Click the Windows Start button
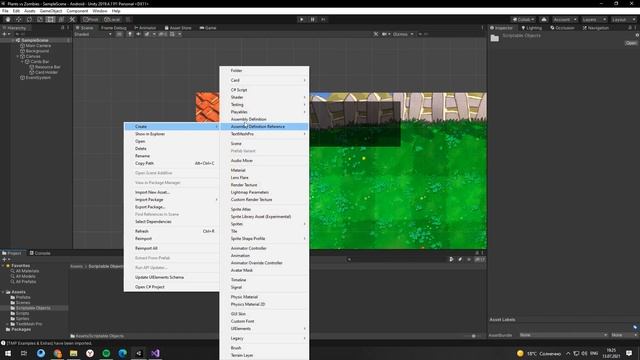The height and width of the screenshot is (360, 640). click(8, 353)
